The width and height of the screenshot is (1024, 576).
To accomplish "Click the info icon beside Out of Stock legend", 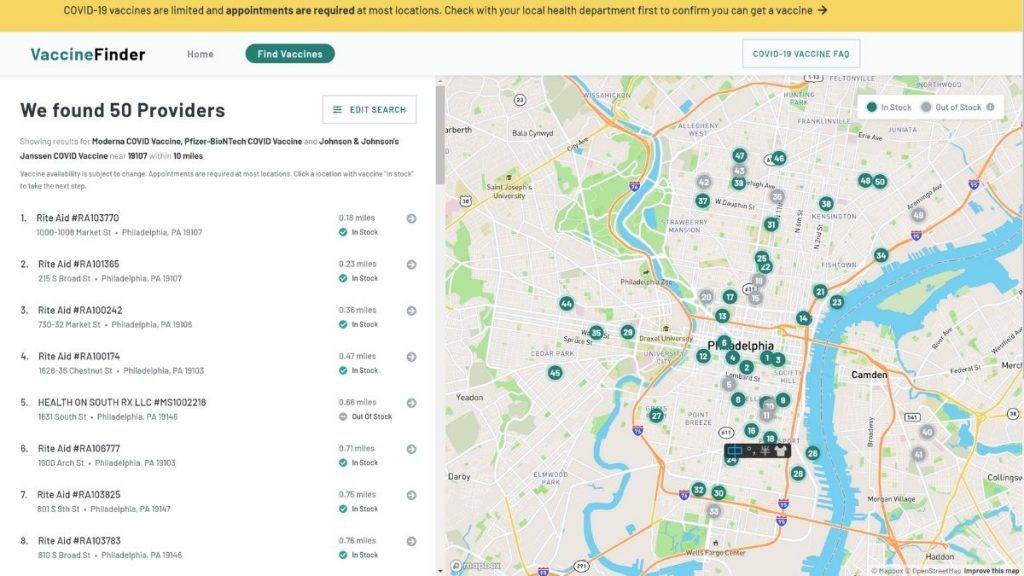I will click(x=990, y=107).
